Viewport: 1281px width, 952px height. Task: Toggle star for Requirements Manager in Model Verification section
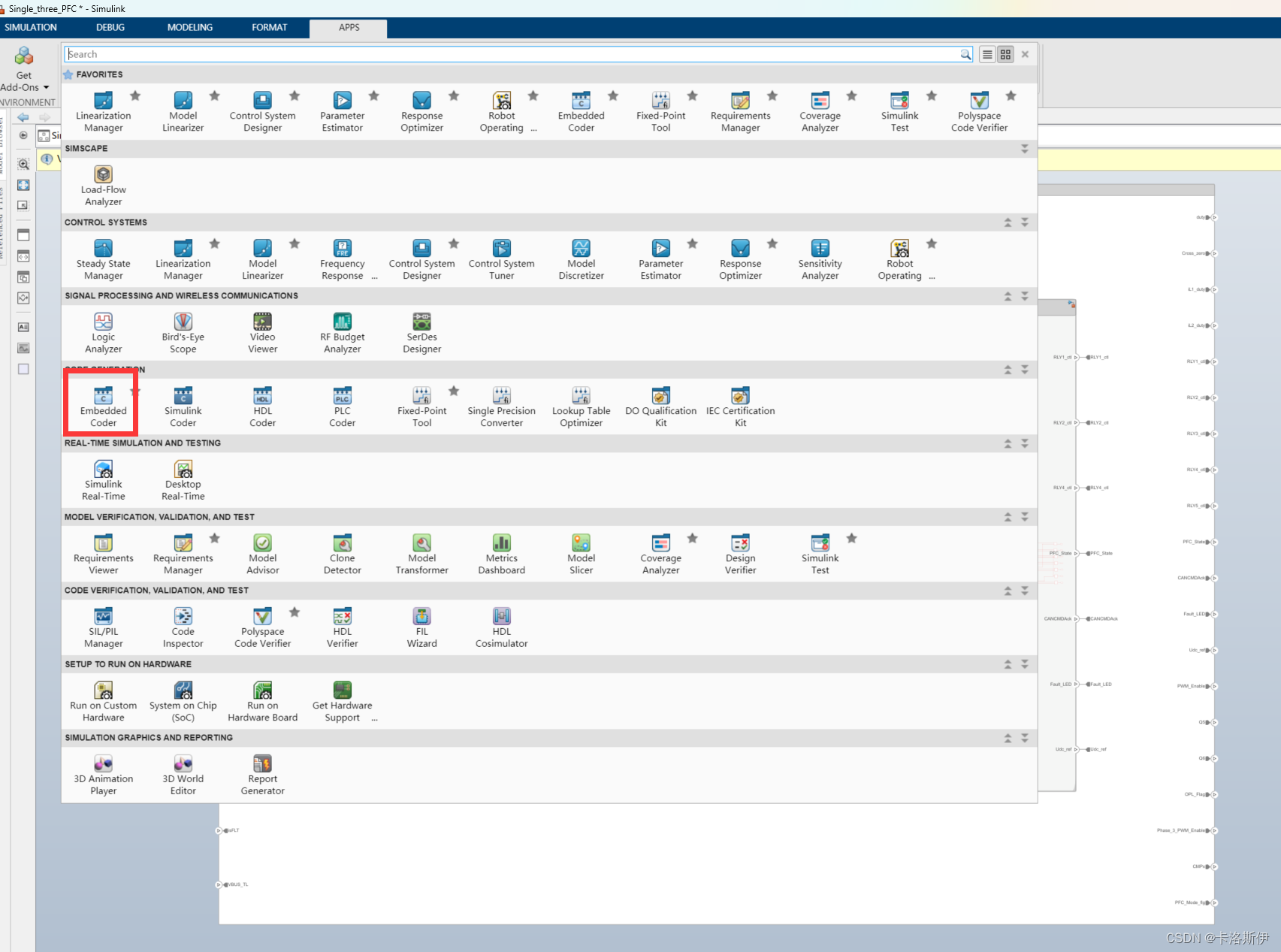tap(215, 538)
